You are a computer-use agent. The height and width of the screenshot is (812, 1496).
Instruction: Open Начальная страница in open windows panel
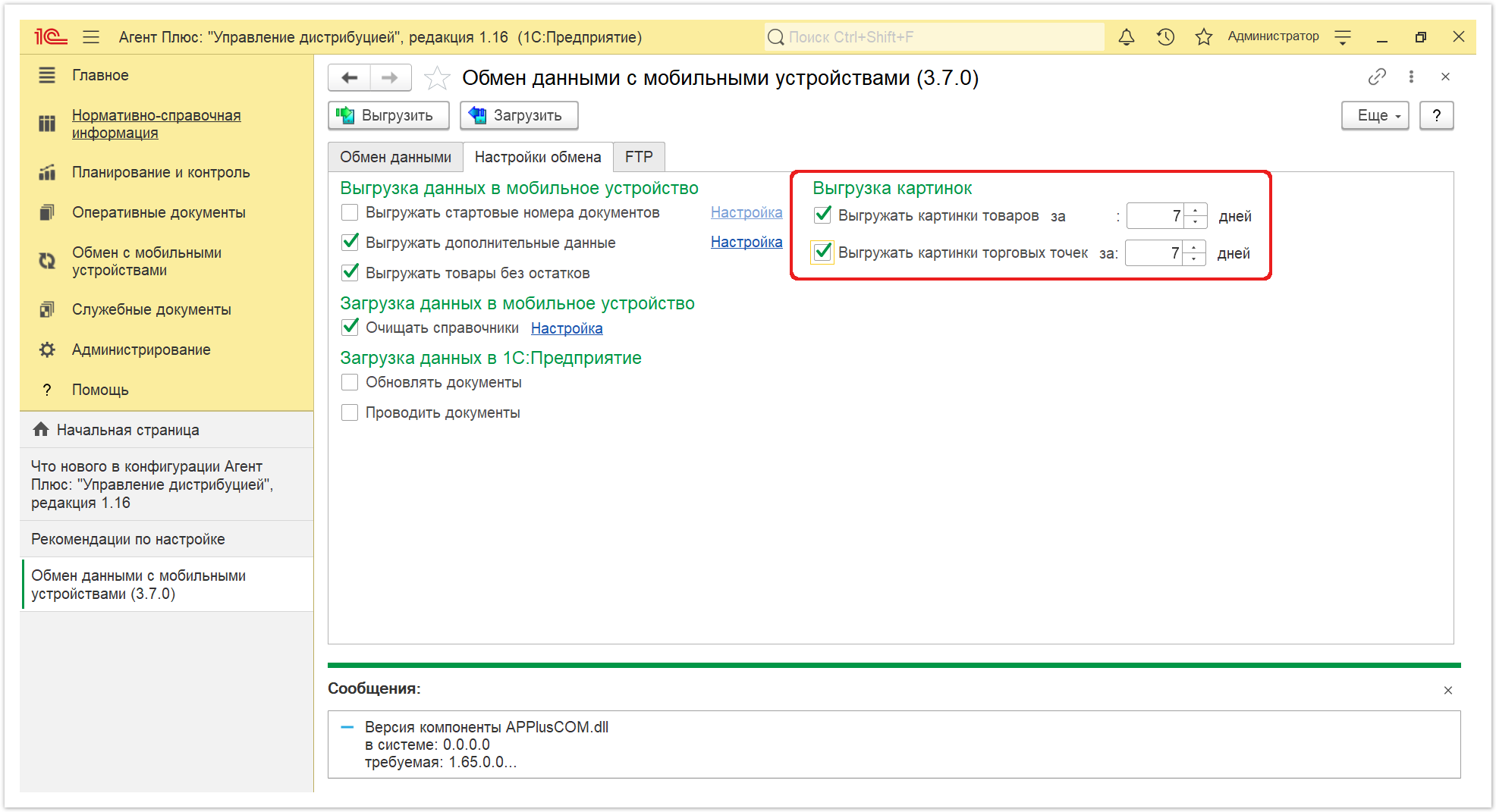[167, 430]
